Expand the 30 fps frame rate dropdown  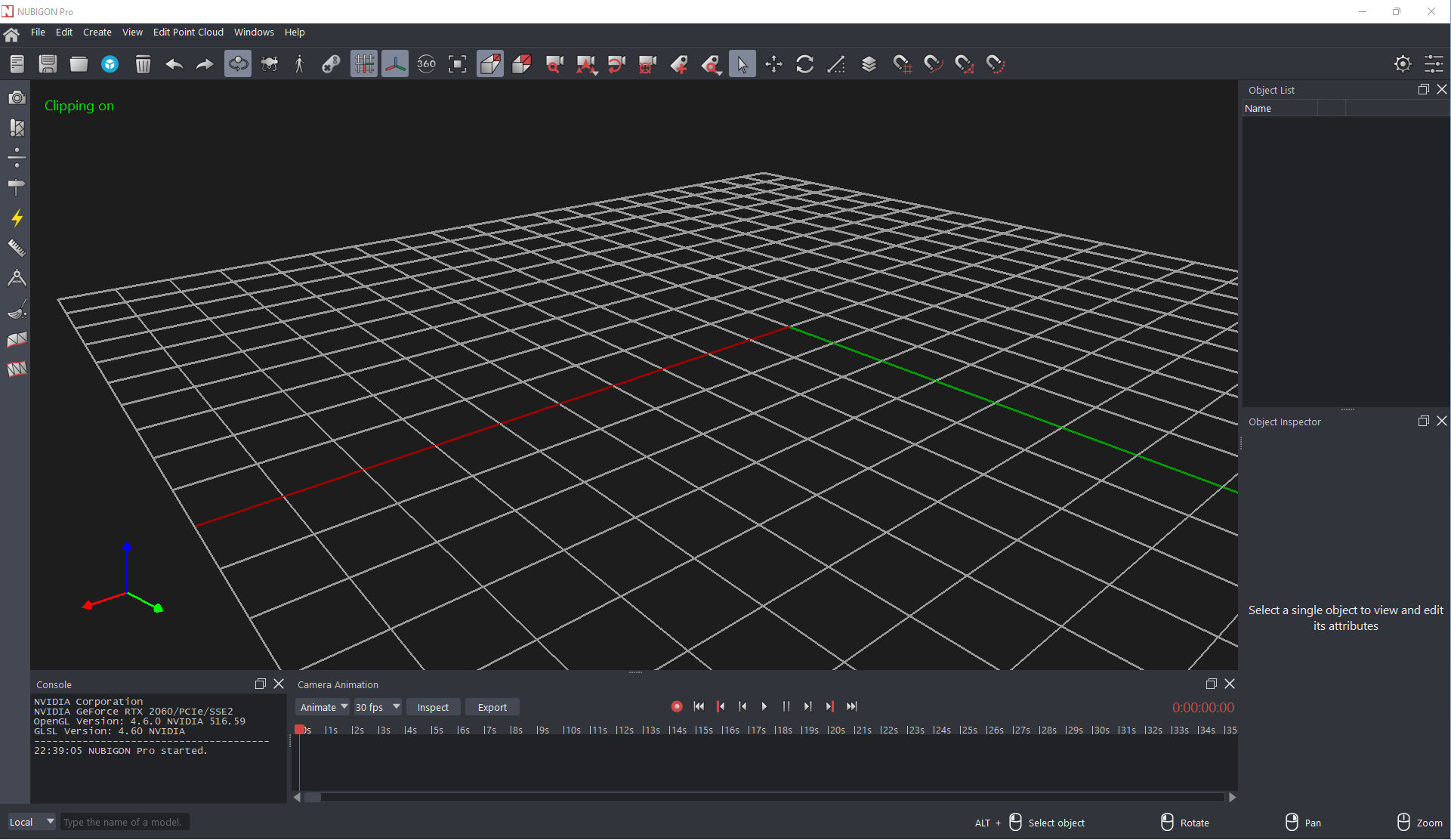(377, 707)
